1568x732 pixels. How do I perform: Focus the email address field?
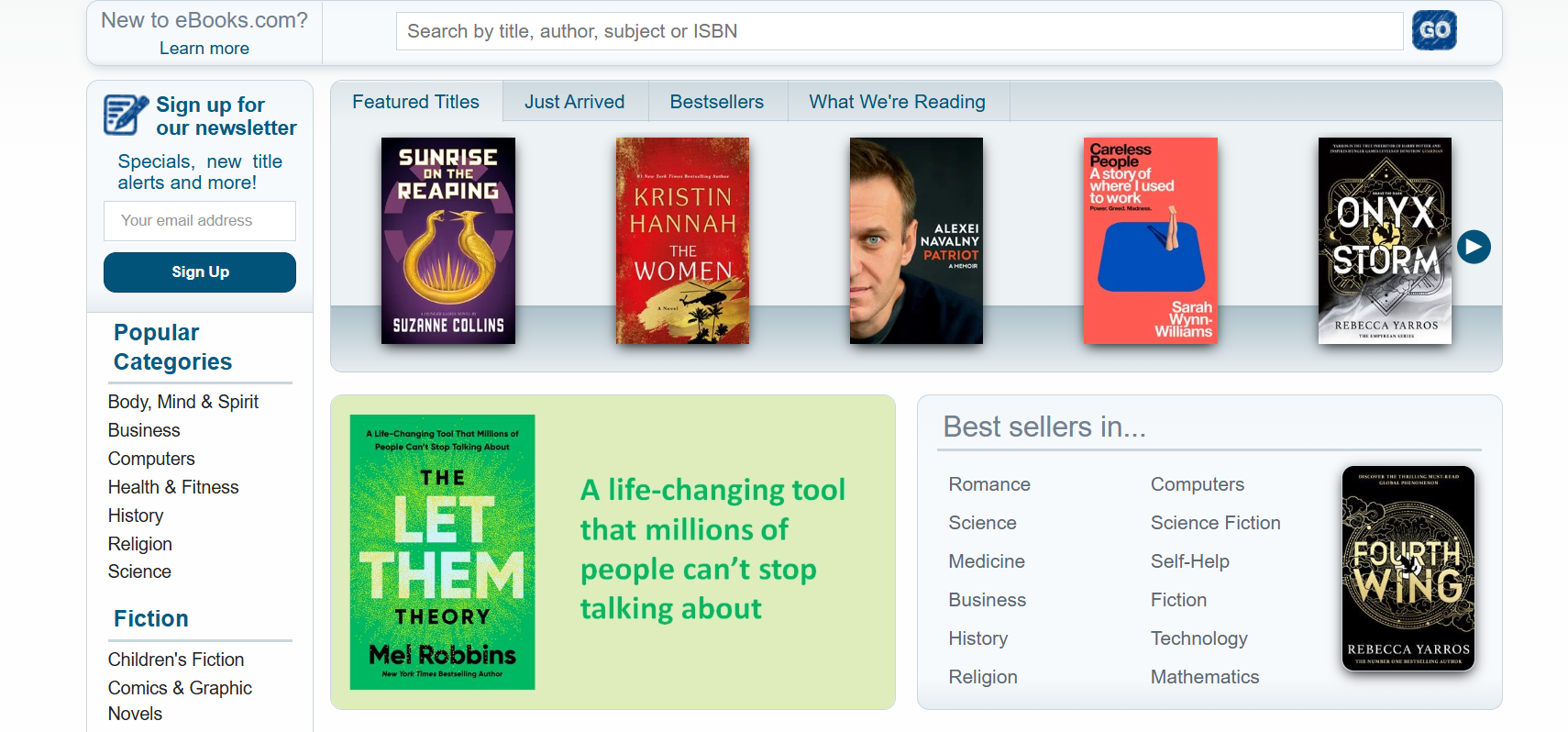point(200,221)
